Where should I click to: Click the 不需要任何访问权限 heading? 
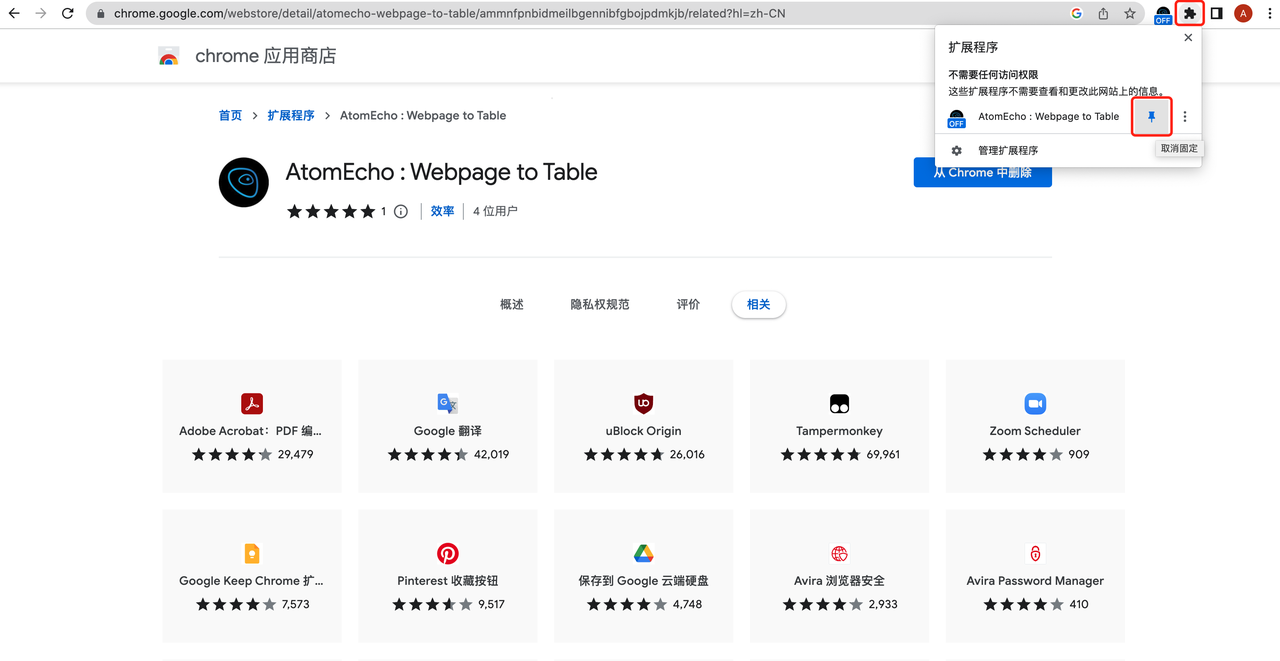tap(993, 75)
